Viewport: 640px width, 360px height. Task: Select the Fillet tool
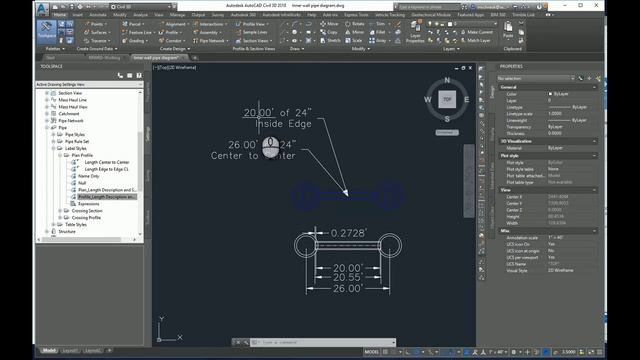(377, 32)
